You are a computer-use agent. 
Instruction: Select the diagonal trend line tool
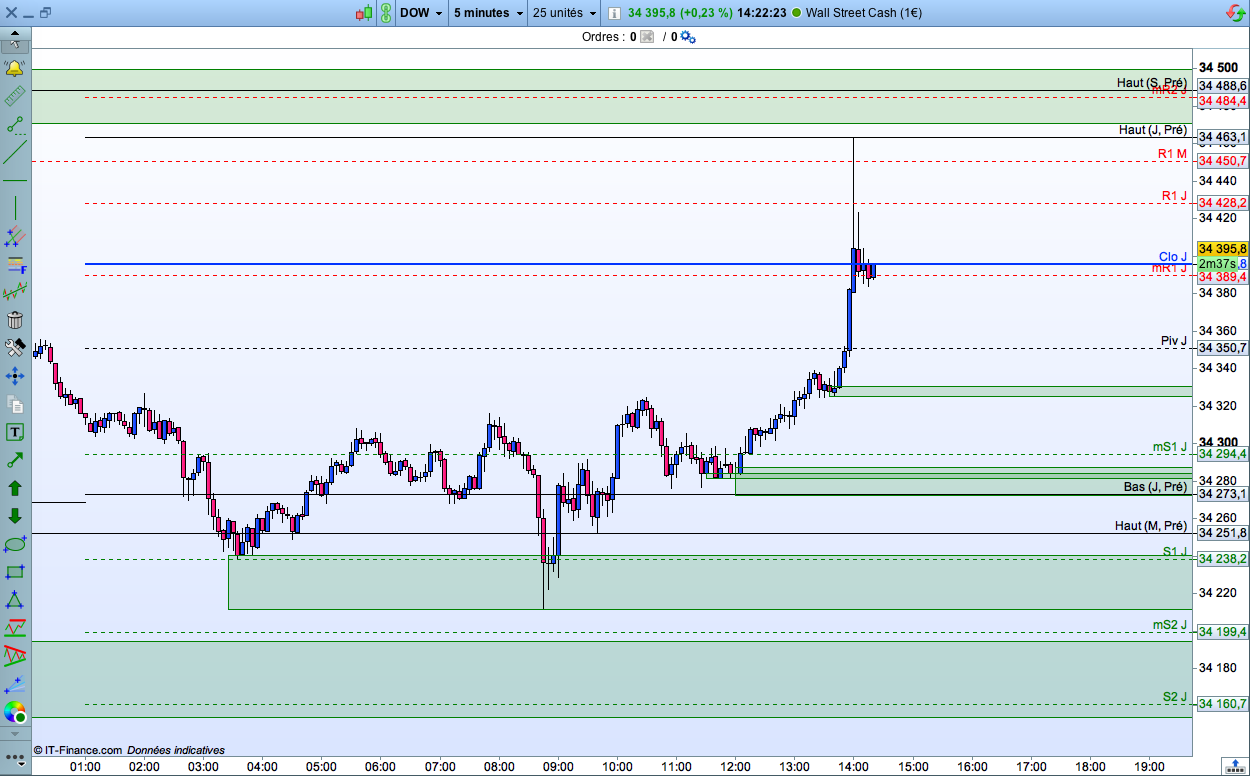click(15, 153)
